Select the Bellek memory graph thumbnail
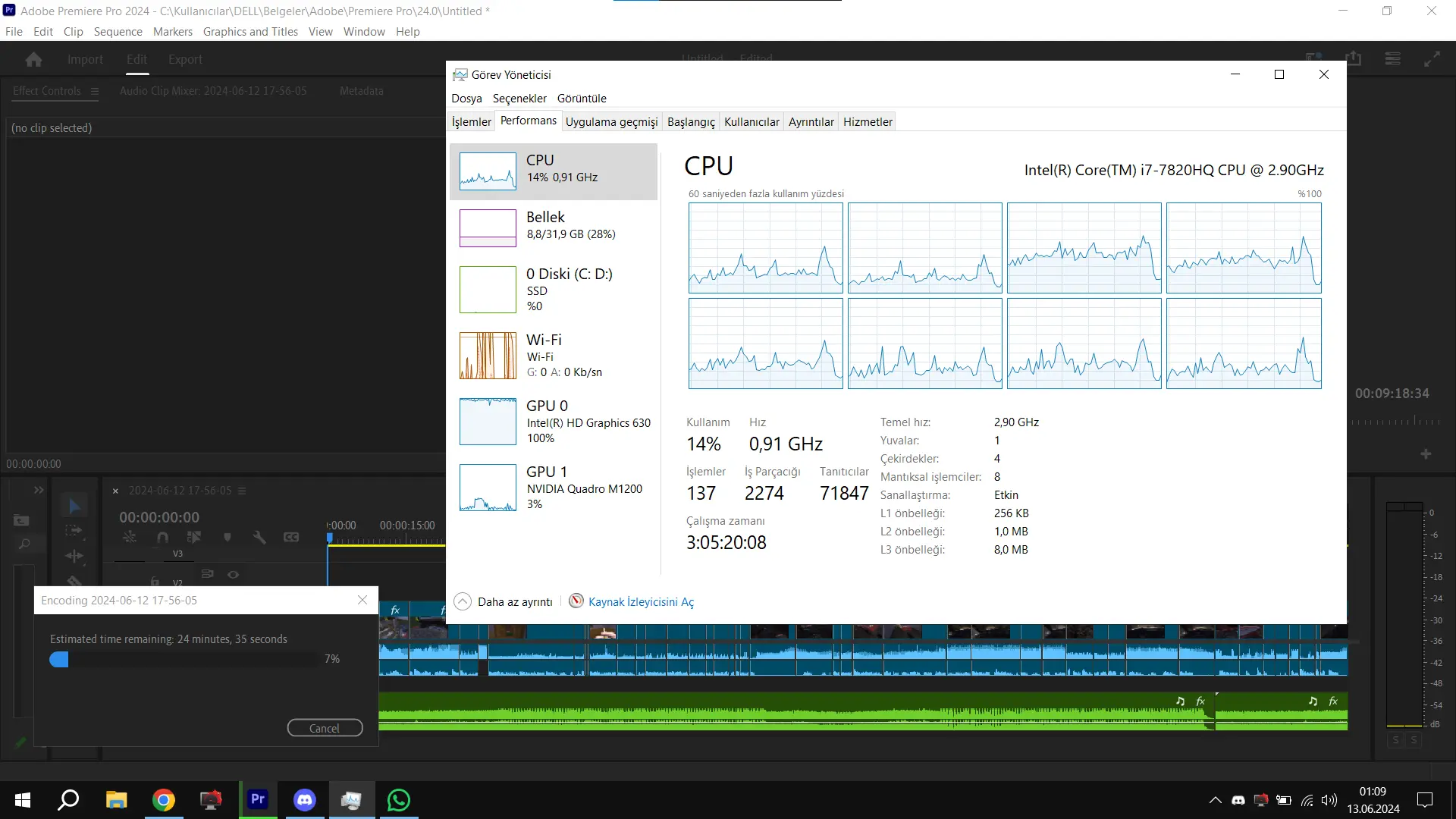Image resolution: width=1456 pixels, height=819 pixels. pyautogui.click(x=488, y=228)
